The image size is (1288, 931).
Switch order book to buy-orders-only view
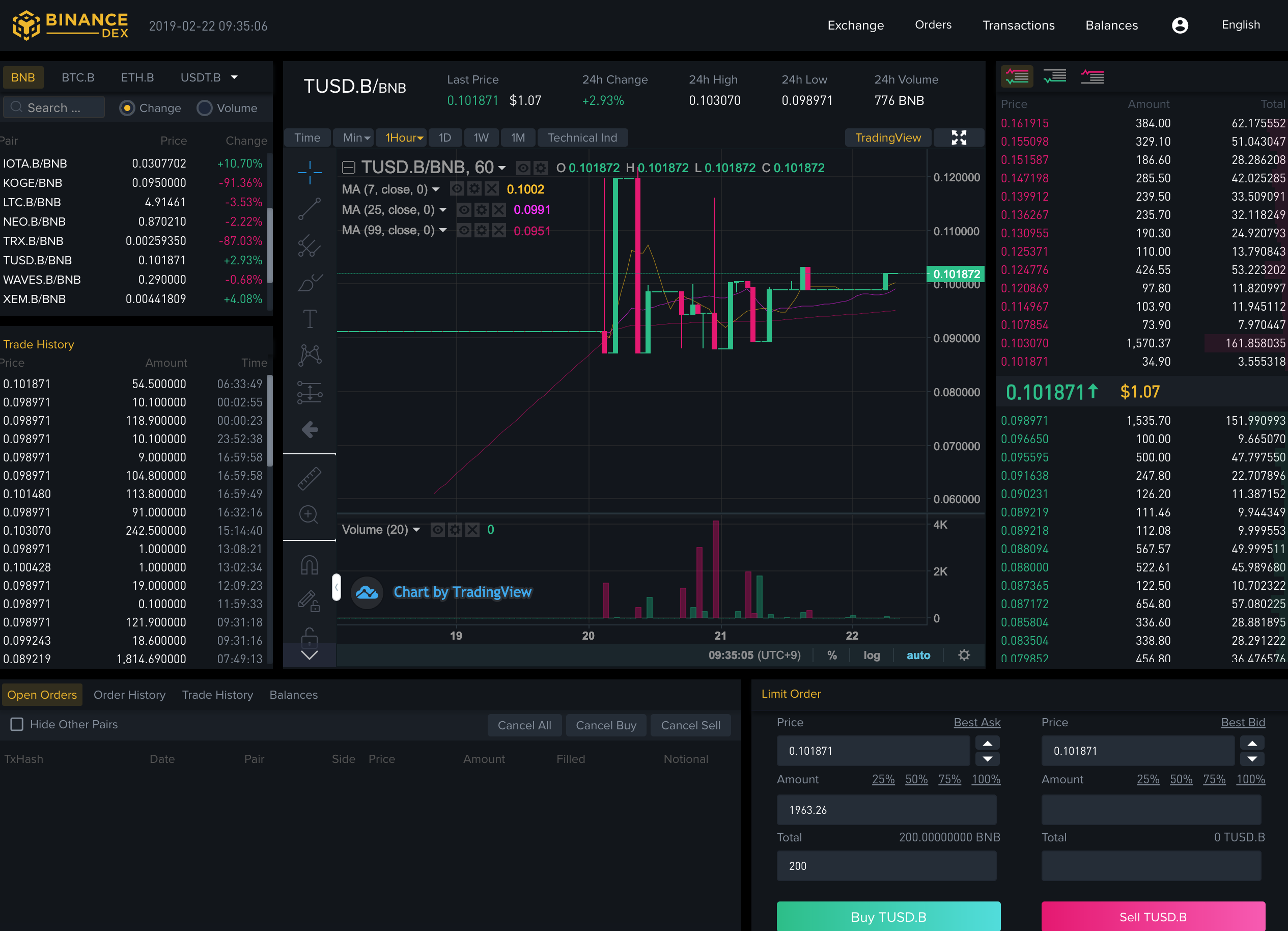[x=1055, y=76]
